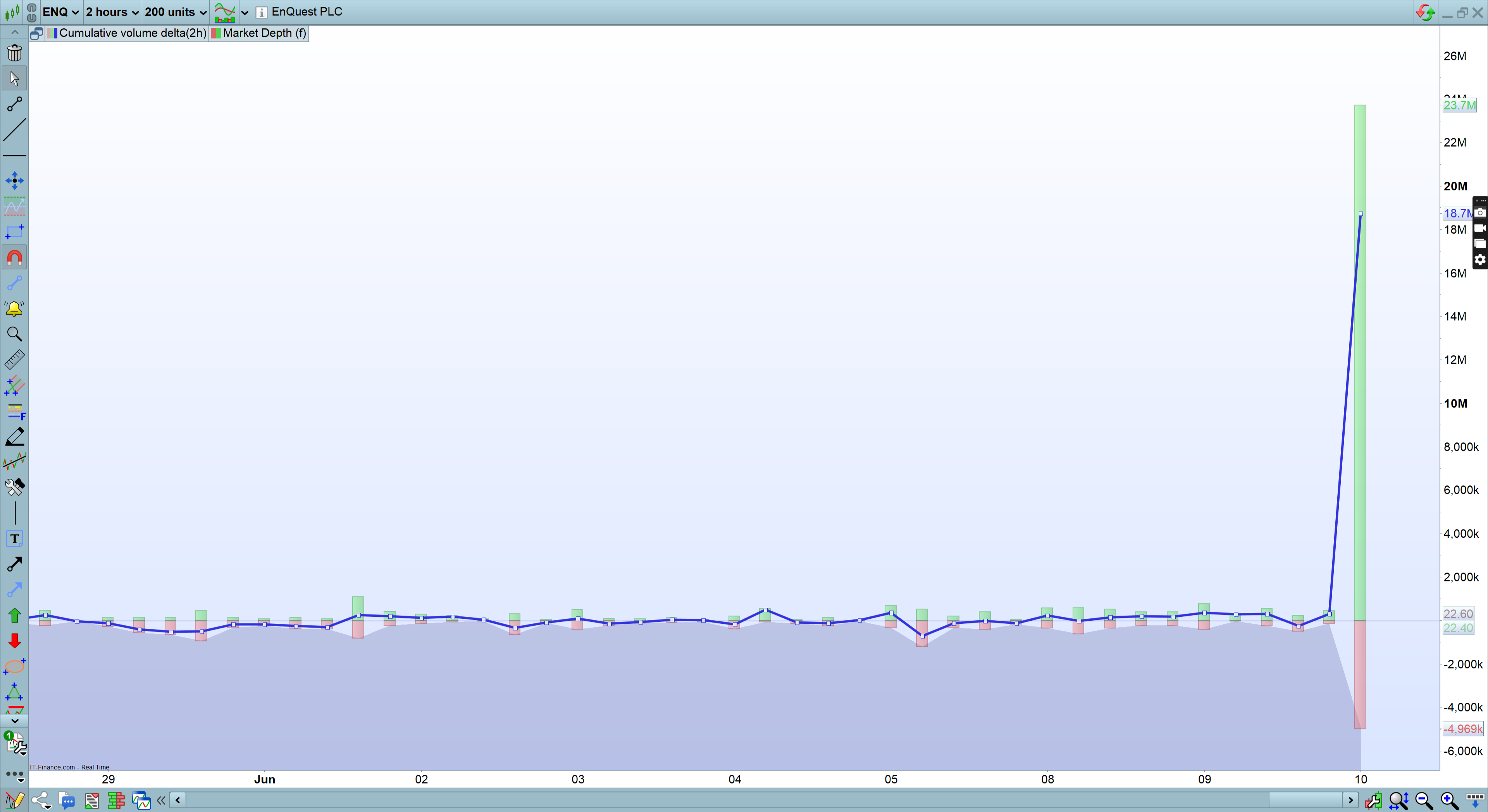Viewport: 1488px width, 812px height.
Task: Click the Cumulative volume delta color swatch
Action: [x=52, y=33]
